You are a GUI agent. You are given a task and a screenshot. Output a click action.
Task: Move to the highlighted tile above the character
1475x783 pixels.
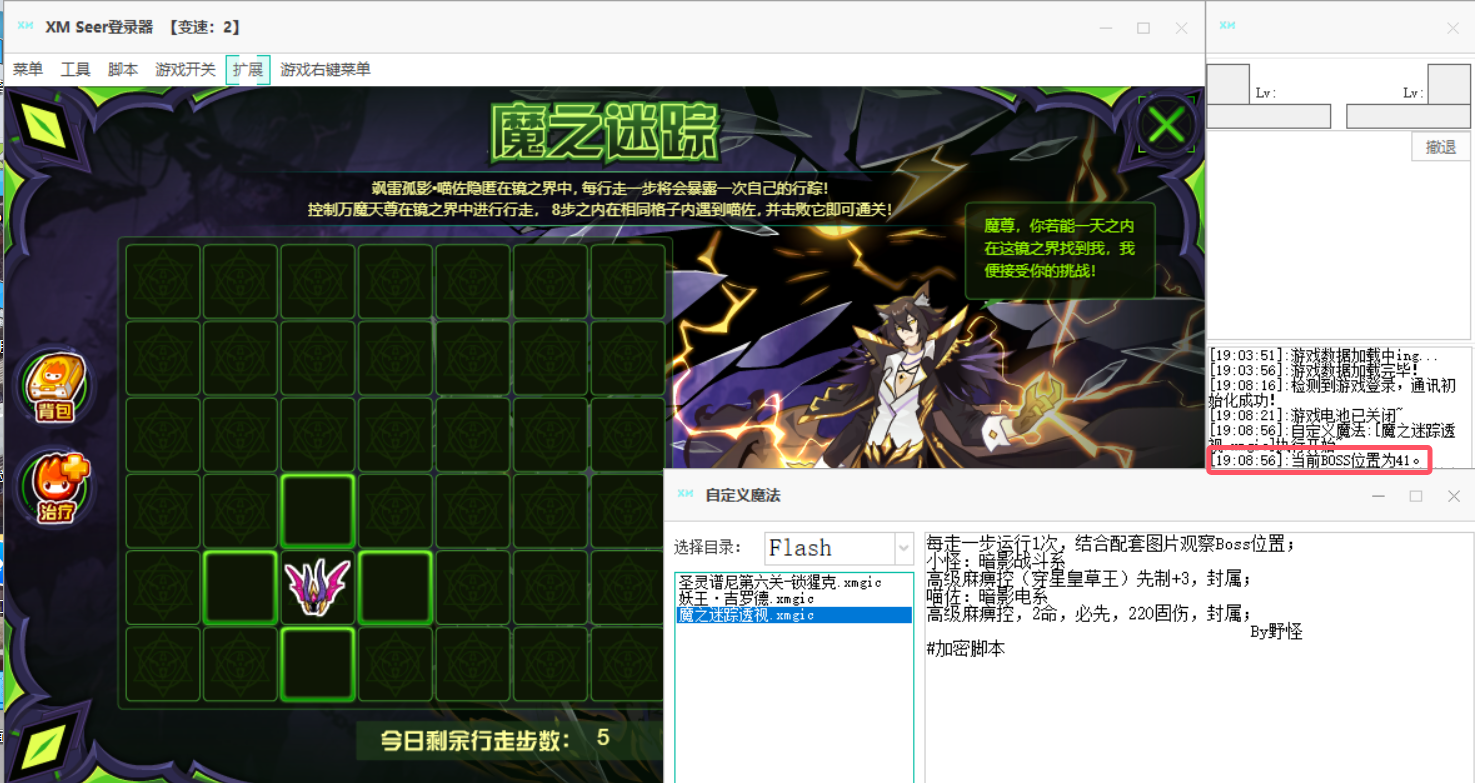318,510
